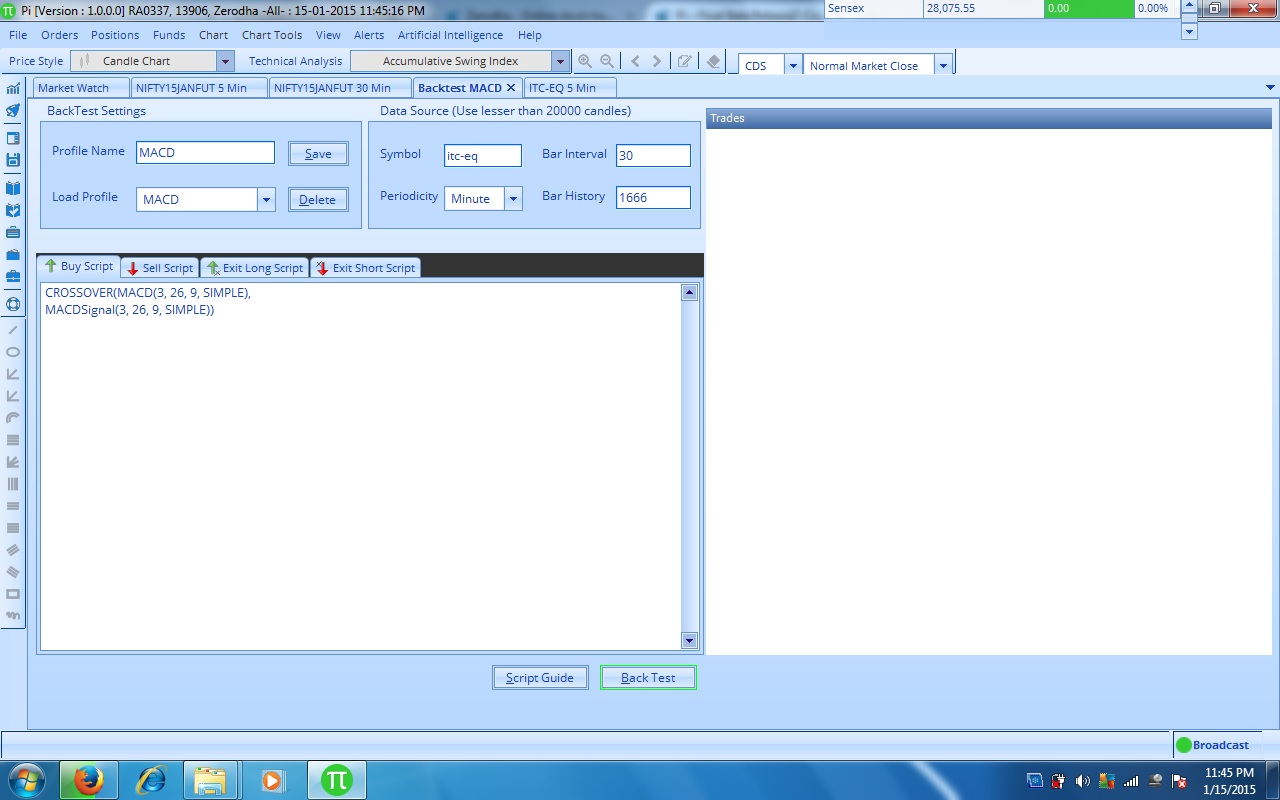Click the chart icon atop left sidebar
The height and width of the screenshot is (800, 1280).
[13, 88]
